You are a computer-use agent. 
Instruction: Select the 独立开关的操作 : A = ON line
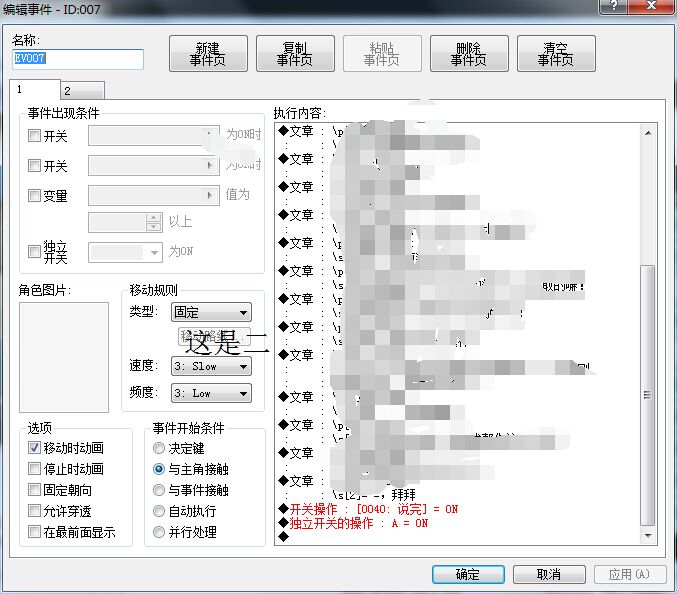coord(353,523)
